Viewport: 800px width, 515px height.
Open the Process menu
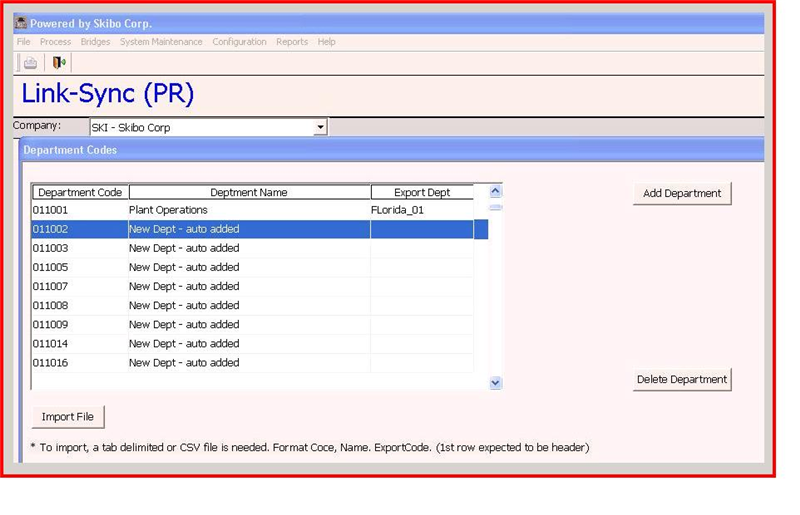tap(55, 42)
